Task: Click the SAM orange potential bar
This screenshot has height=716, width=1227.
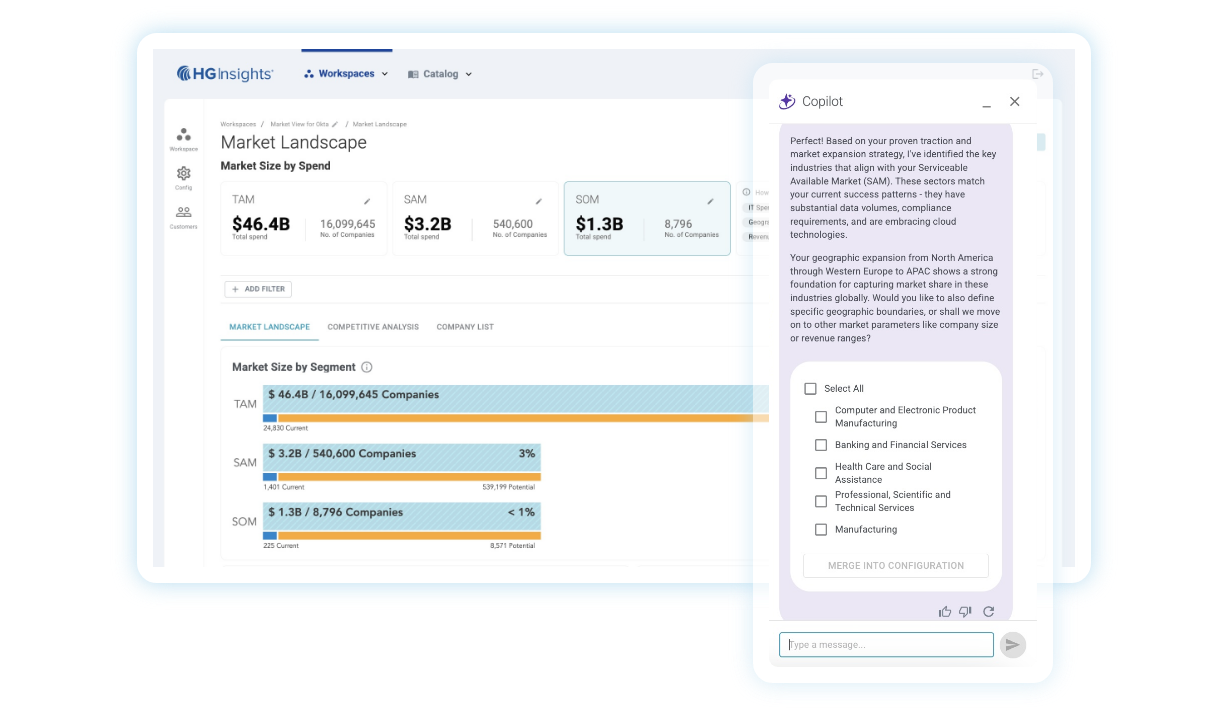Action: pos(409,477)
